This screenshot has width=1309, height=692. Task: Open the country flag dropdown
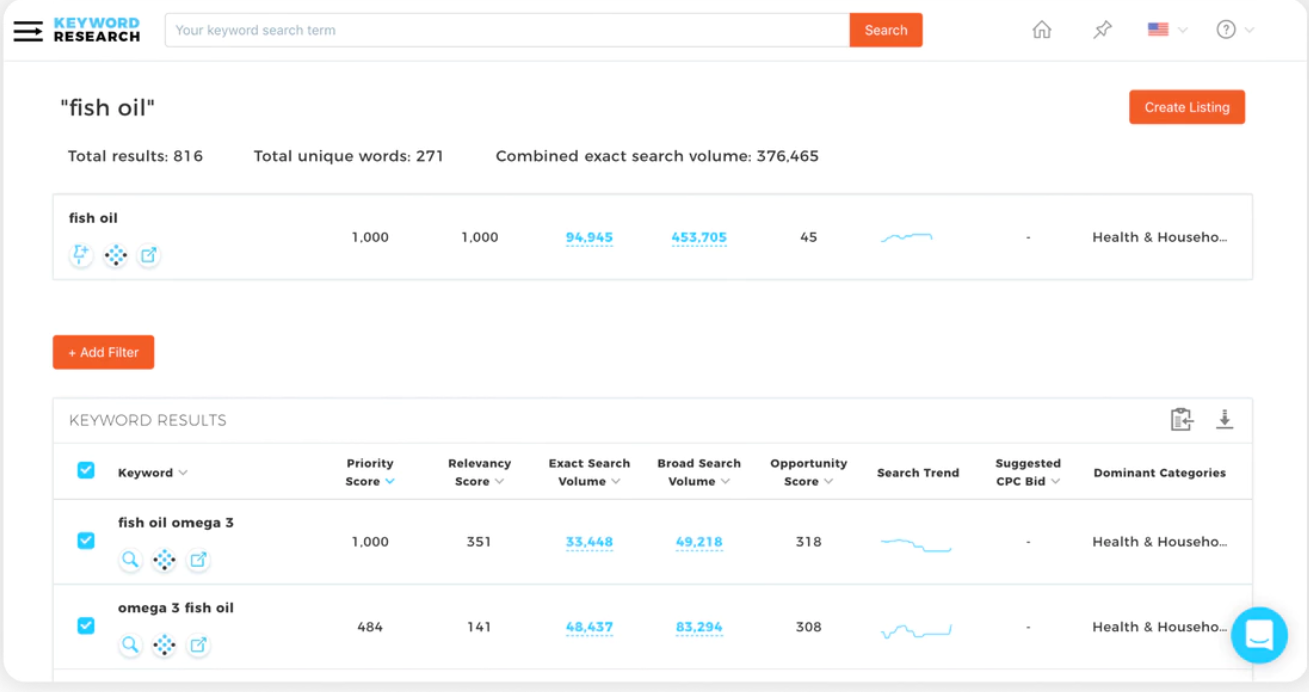pos(1164,30)
